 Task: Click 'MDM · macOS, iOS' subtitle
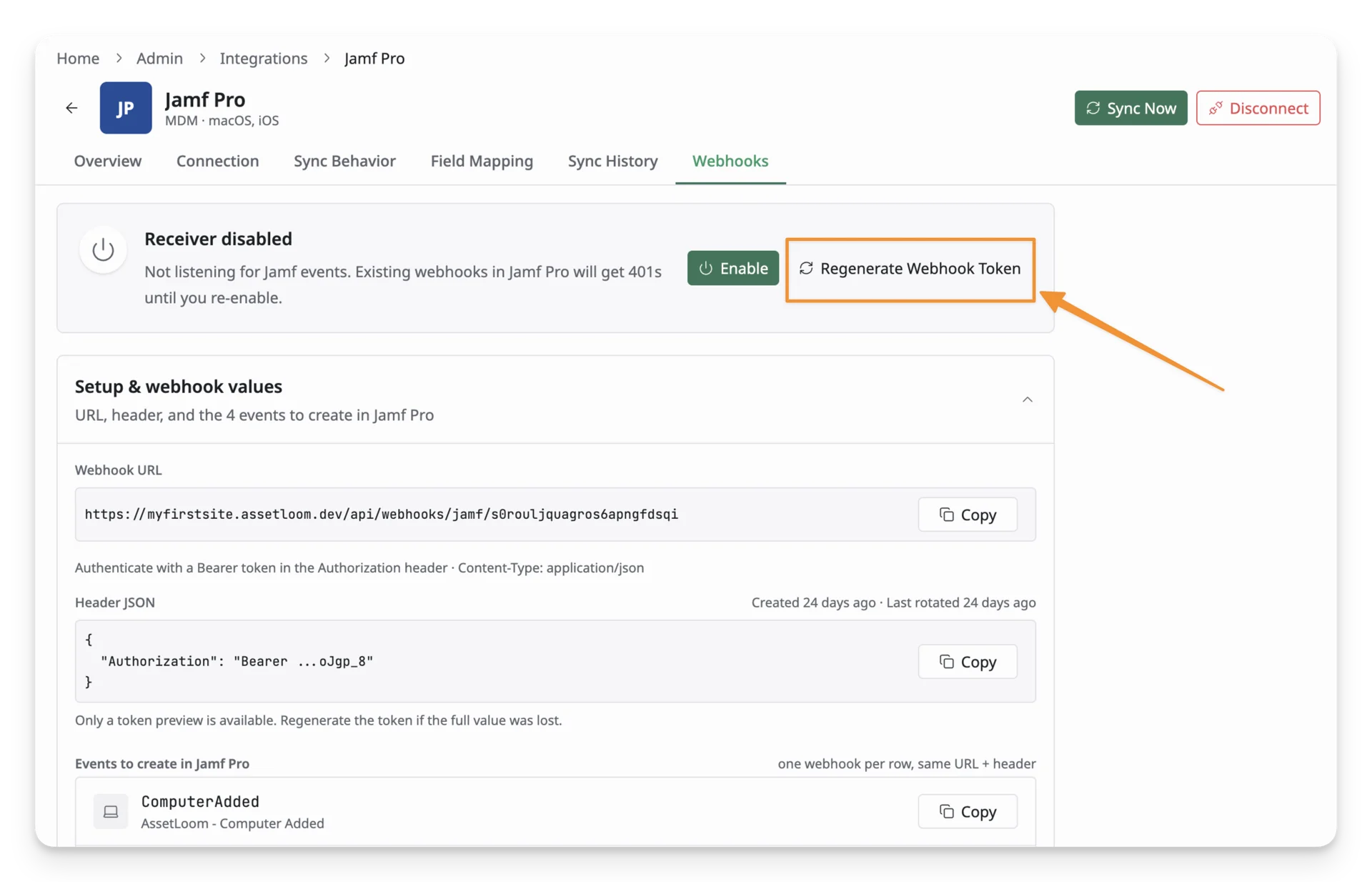222,121
